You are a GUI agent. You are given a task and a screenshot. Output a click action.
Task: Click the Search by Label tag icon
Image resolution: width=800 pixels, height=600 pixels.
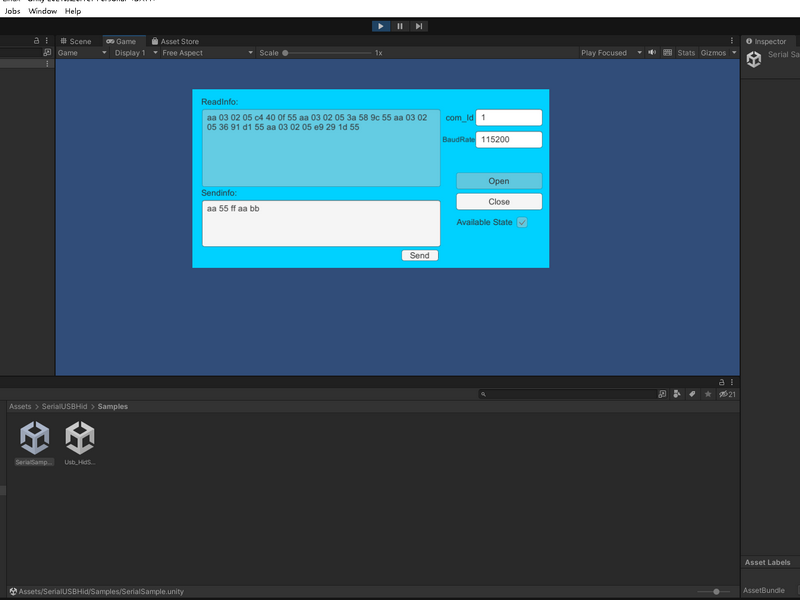click(692, 394)
